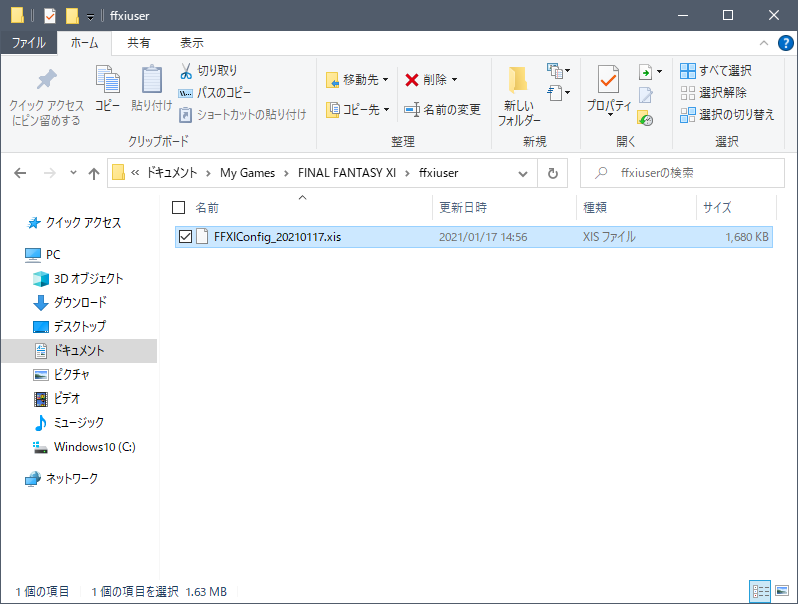Select all items
The height and width of the screenshot is (604, 798).
[716, 71]
